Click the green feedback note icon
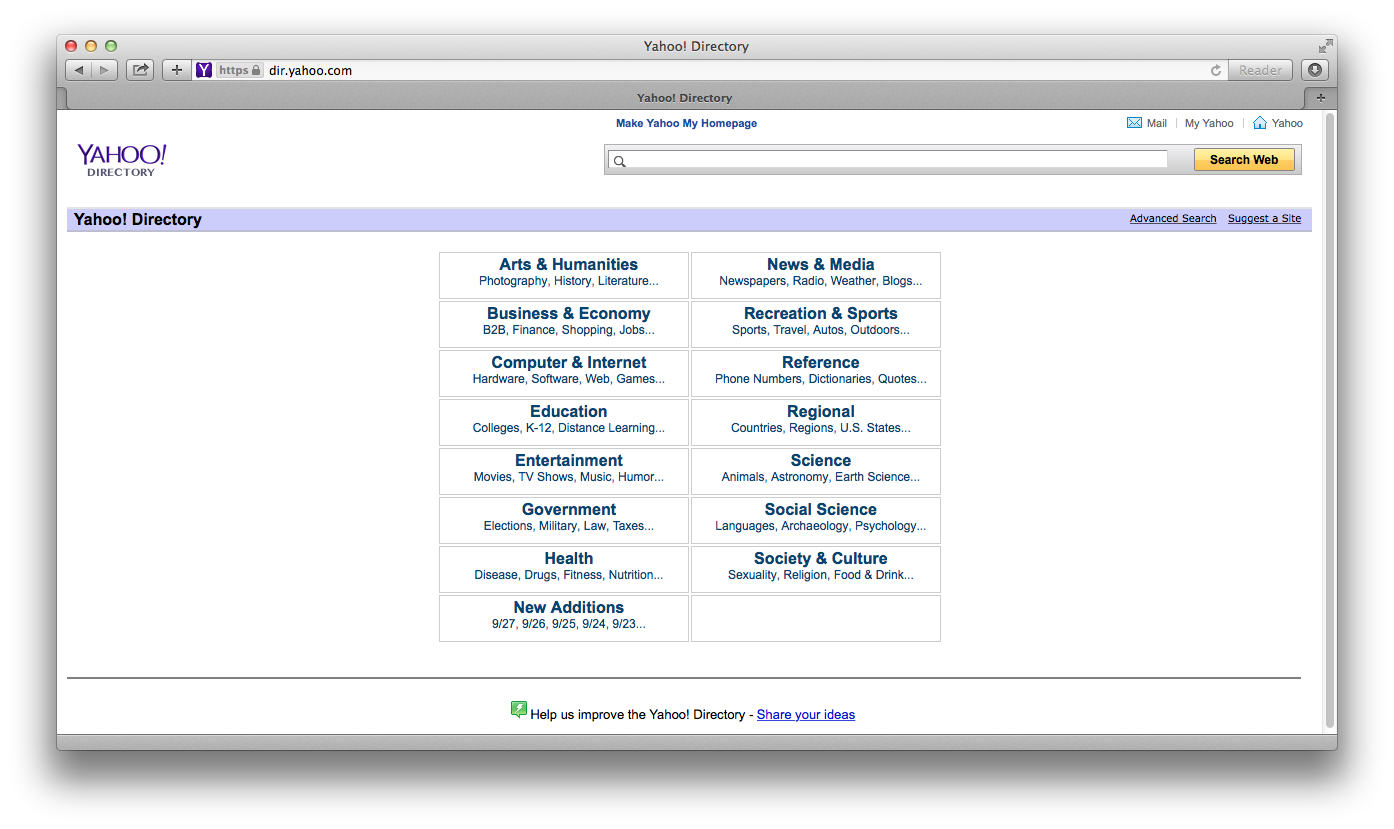Screen dimensions: 1394x829 coord(518,710)
